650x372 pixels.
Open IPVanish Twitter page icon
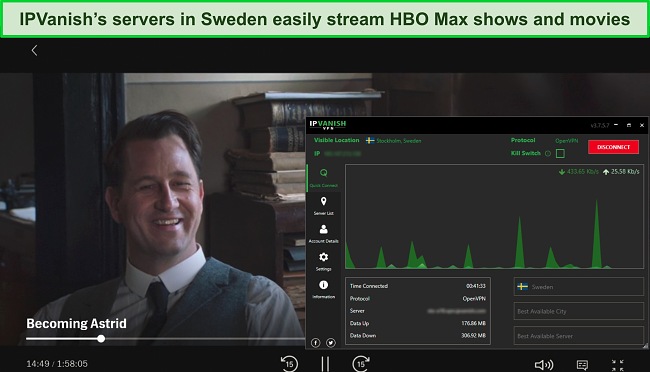click(330, 343)
